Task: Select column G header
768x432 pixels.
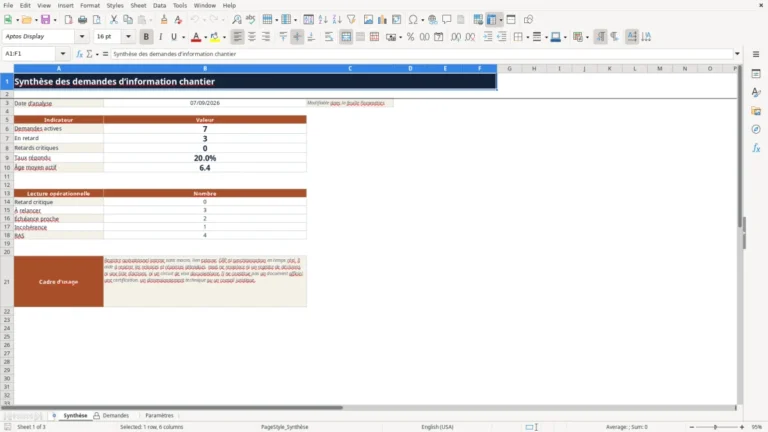Action: [509, 69]
